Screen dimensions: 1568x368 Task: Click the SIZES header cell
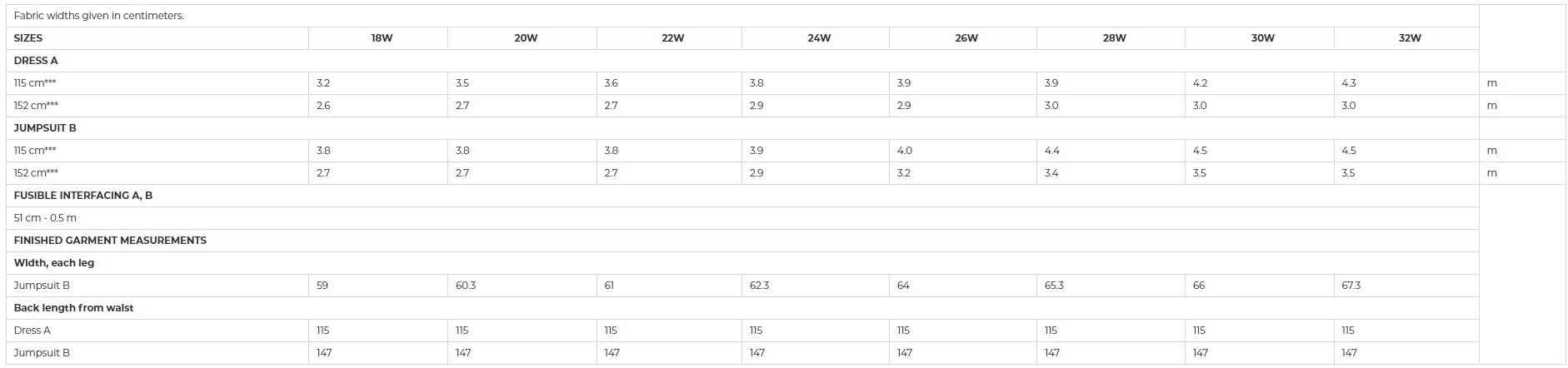coord(28,38)
